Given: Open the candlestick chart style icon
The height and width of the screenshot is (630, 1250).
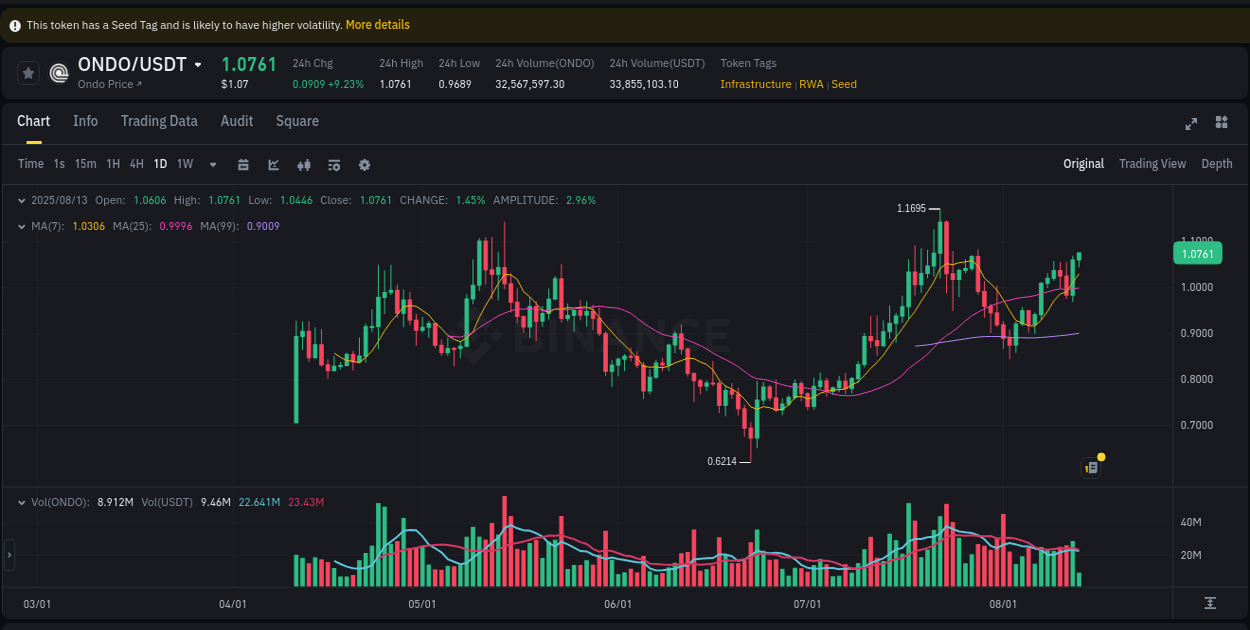Looking at the screenshot, I should pyautogui.click(x=304, y=164).
